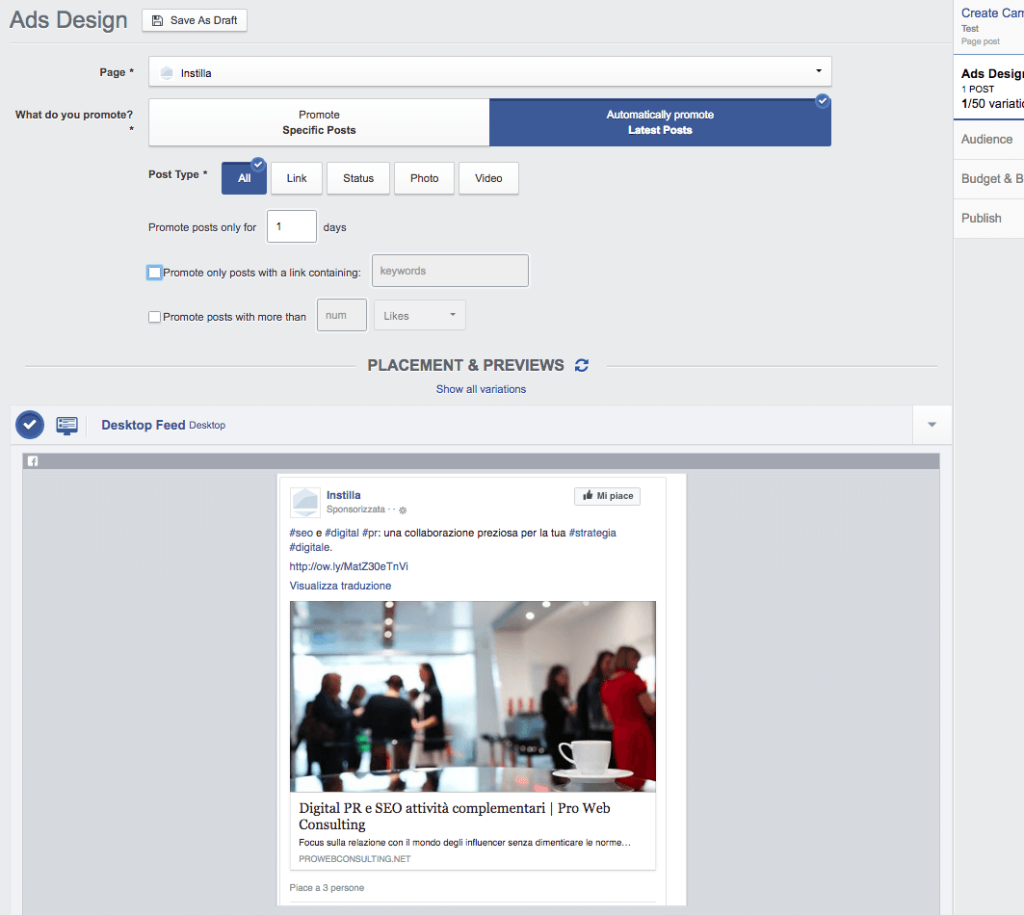Open the #seo hashtag link

point(301,533)
